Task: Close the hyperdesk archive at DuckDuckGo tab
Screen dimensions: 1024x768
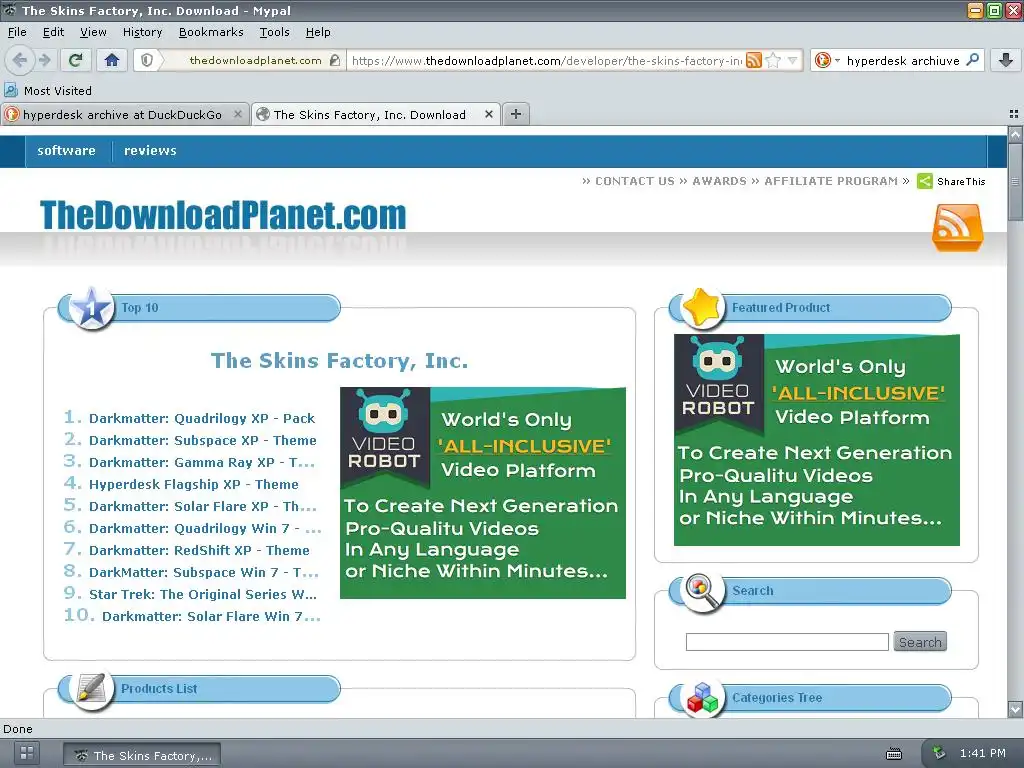Action: pyautogui.click(x=238, y=114)
